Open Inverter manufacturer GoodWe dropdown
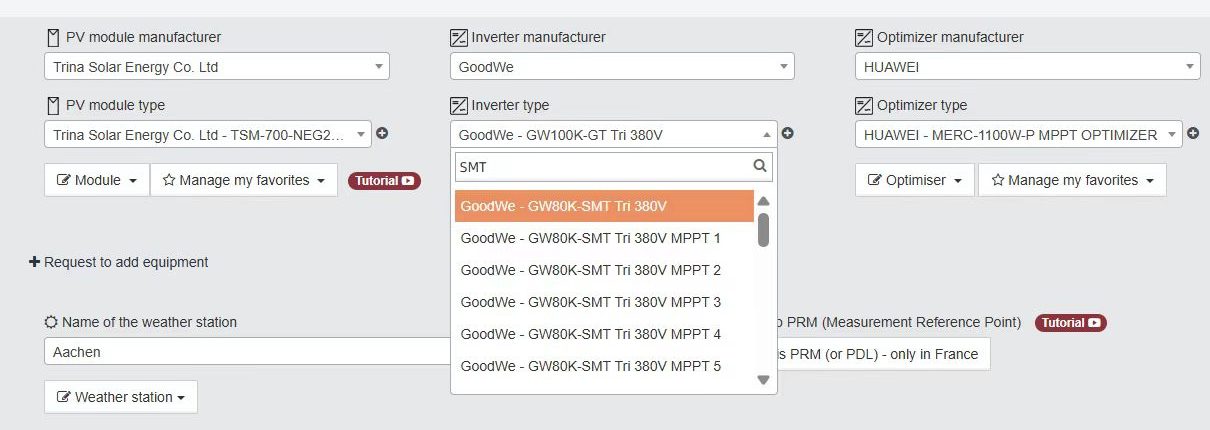 point(622,67)
